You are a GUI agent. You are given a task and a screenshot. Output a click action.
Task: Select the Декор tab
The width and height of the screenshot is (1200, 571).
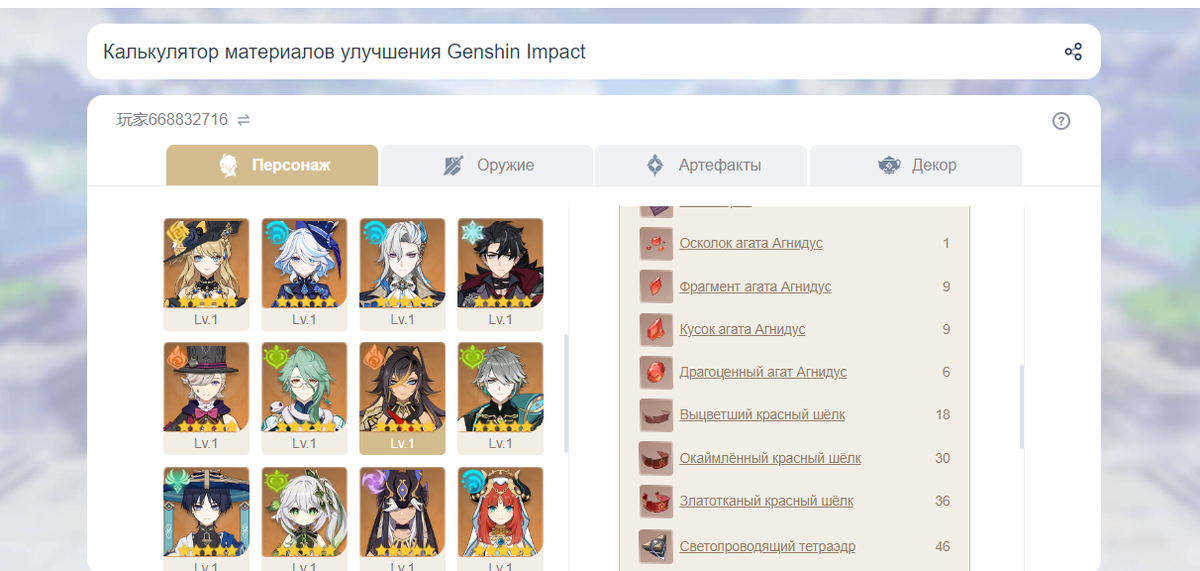click(x=915, y=165)
